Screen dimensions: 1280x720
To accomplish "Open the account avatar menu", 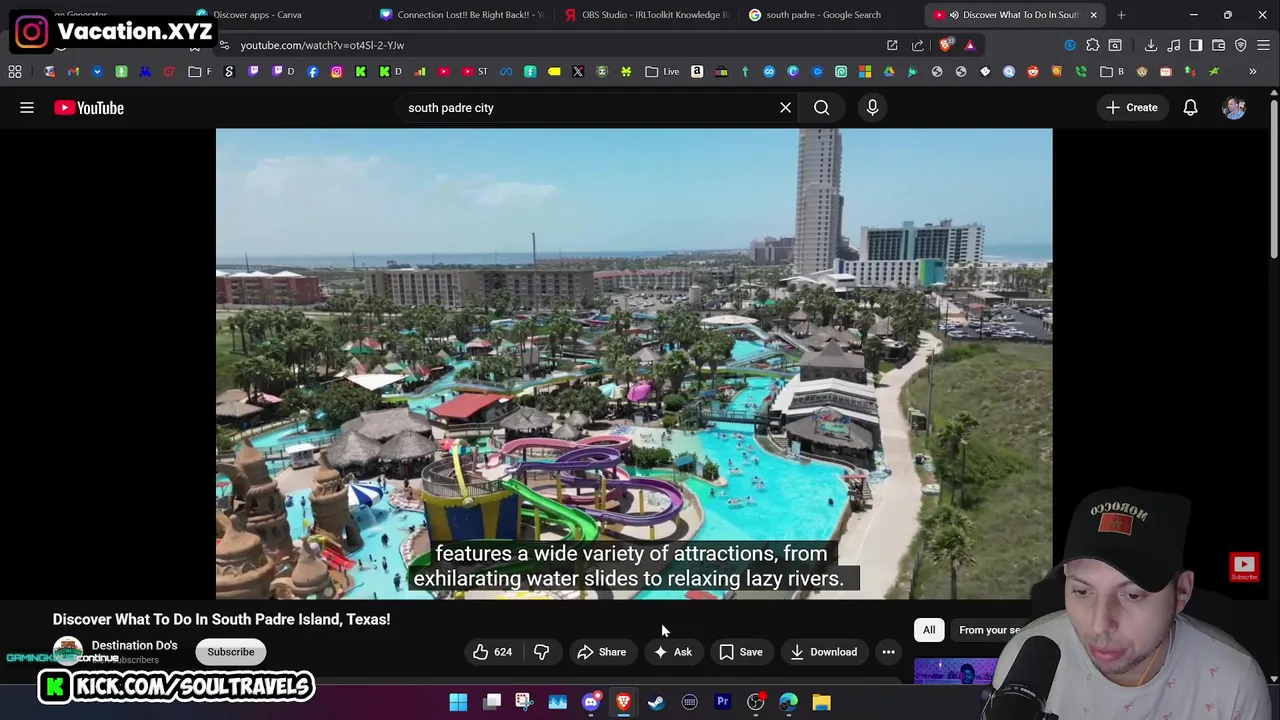I will click(1234, 107).
